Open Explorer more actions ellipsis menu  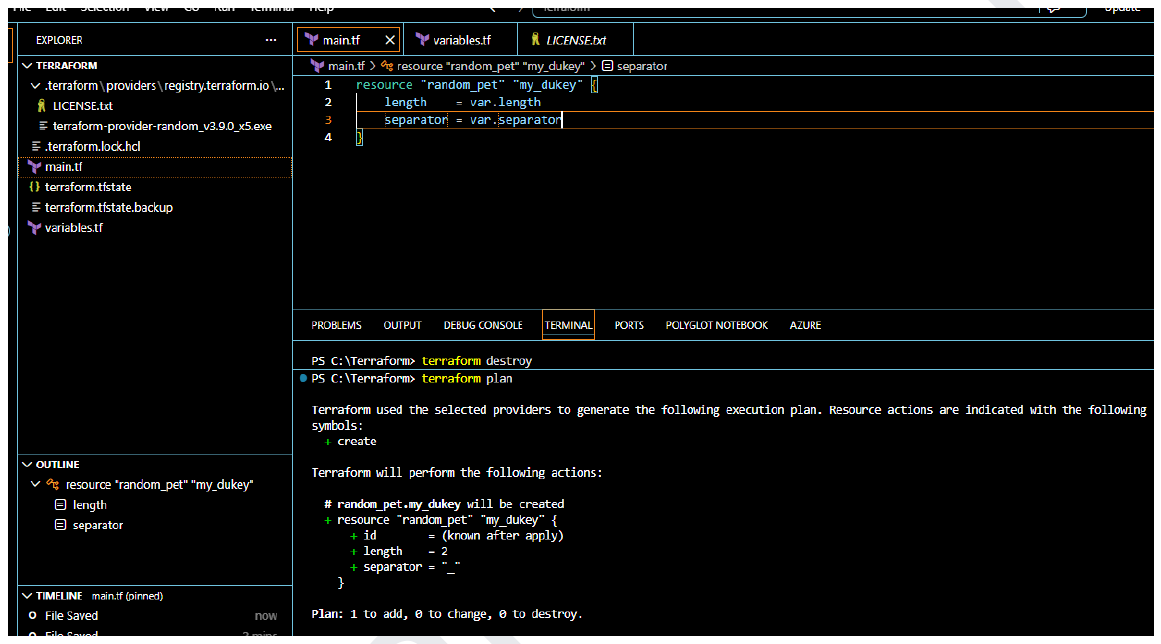coord(271,40)
